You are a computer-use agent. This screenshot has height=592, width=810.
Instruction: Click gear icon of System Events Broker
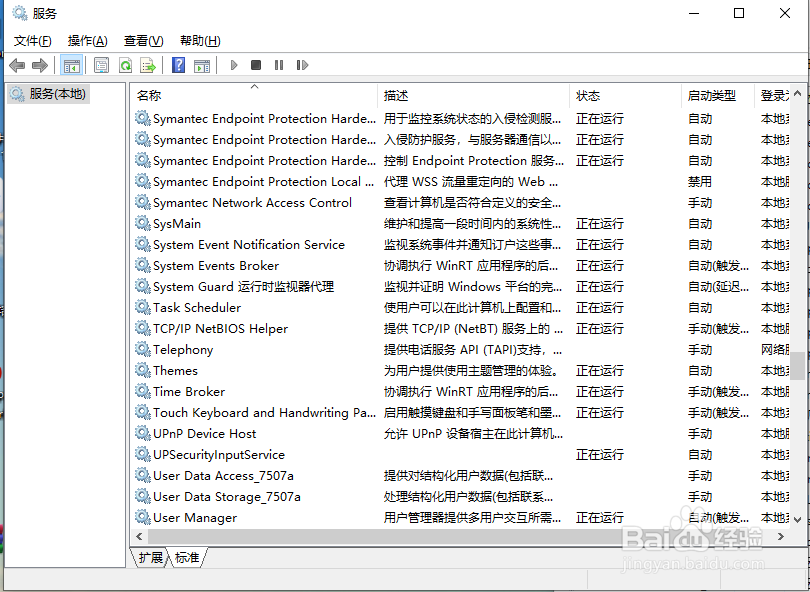[x=143, y=265]
